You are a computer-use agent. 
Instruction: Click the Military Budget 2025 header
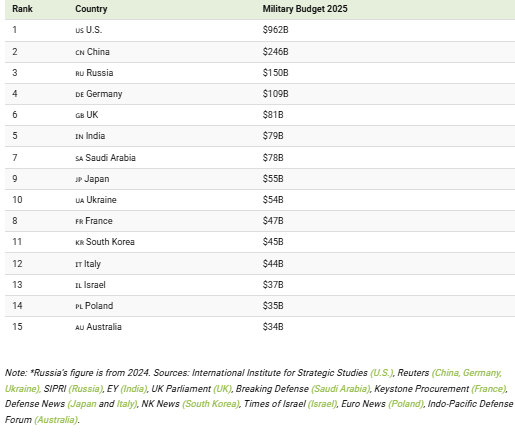click(x=305, y=9)
